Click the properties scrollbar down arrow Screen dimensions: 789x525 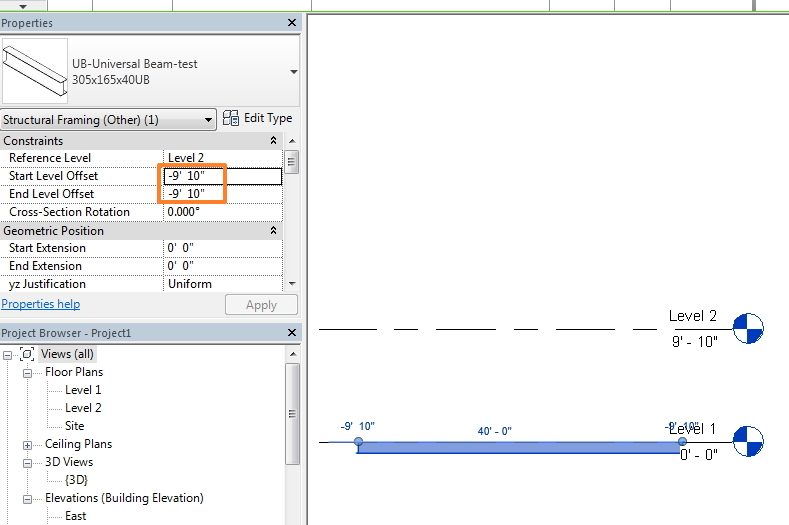(292, 284)
